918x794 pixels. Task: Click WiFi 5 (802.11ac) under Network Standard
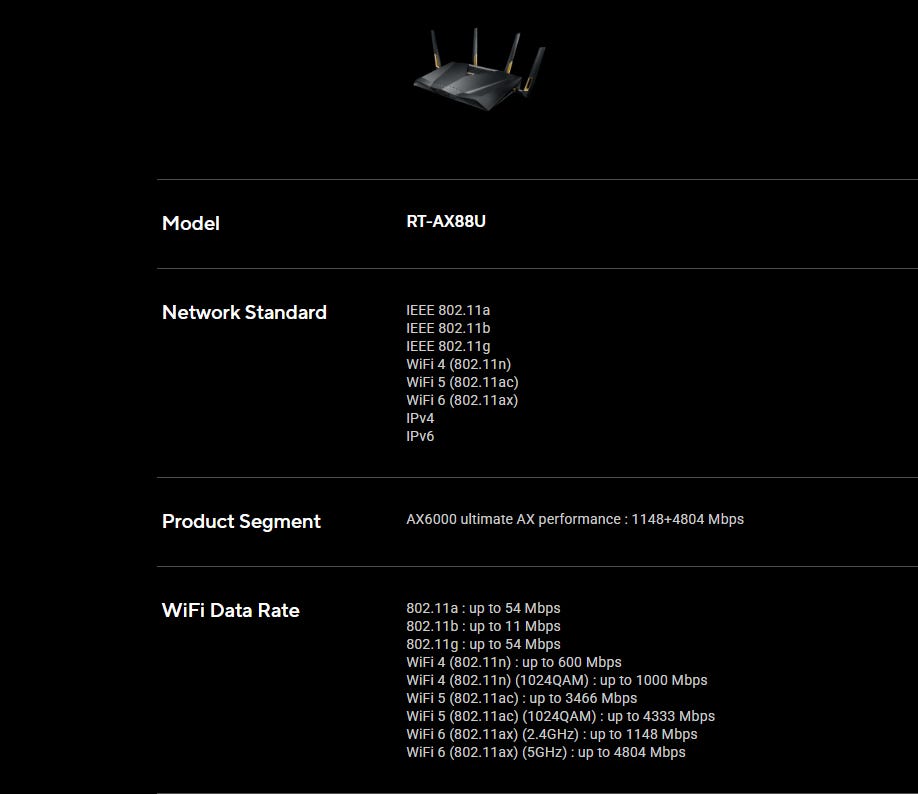tap(462, 382)
